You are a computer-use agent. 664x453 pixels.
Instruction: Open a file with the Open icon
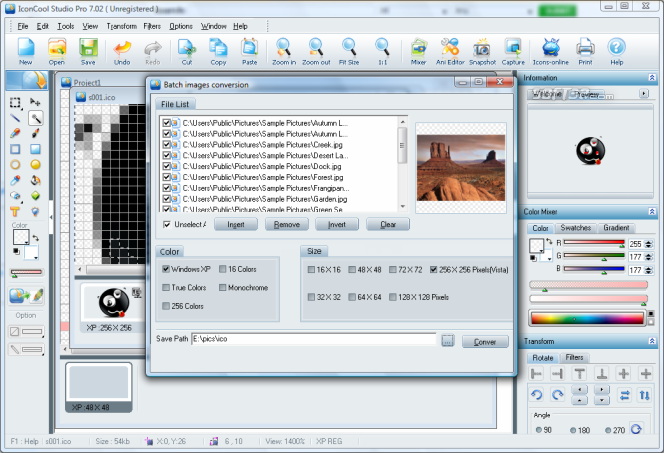click(x=56, y=51)
